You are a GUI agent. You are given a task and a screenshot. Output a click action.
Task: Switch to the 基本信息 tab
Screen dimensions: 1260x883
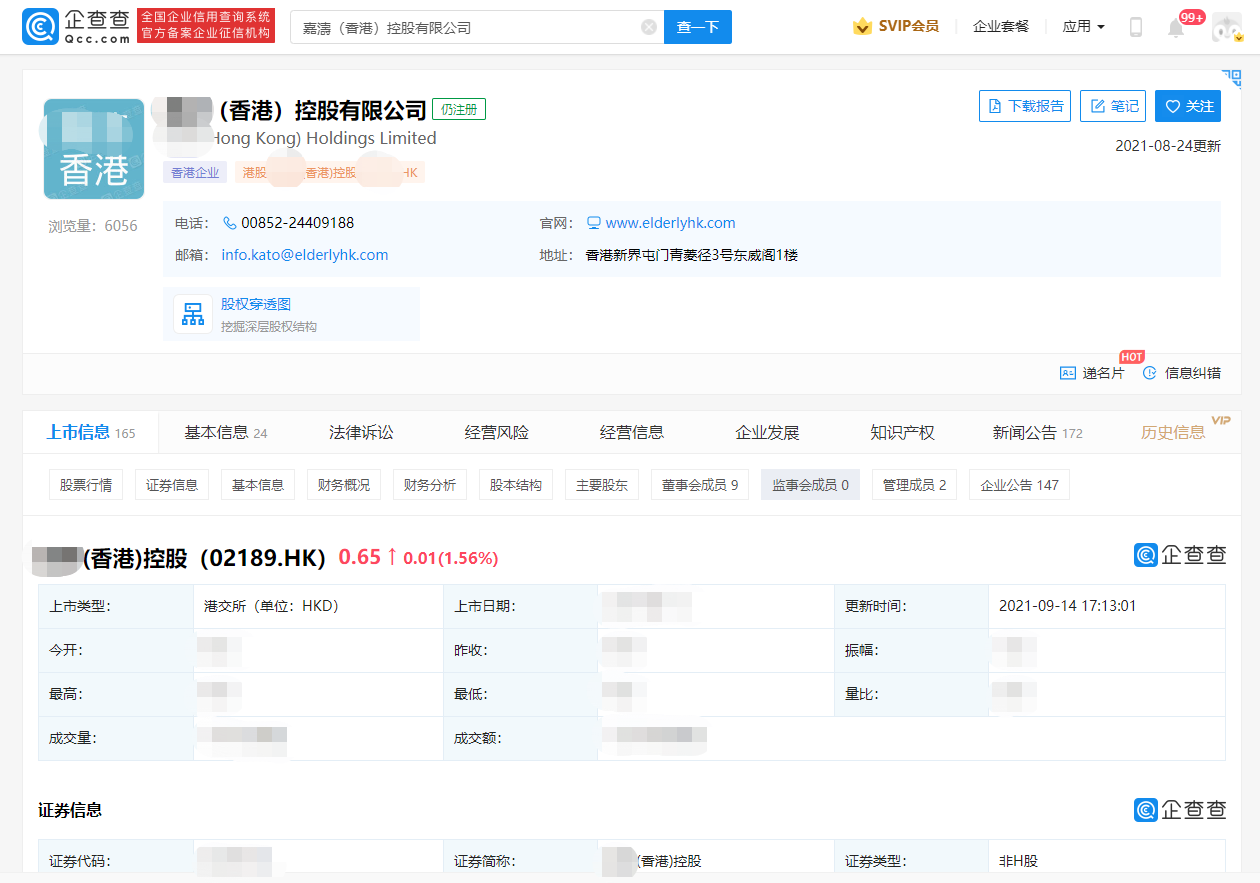point(225,433)
